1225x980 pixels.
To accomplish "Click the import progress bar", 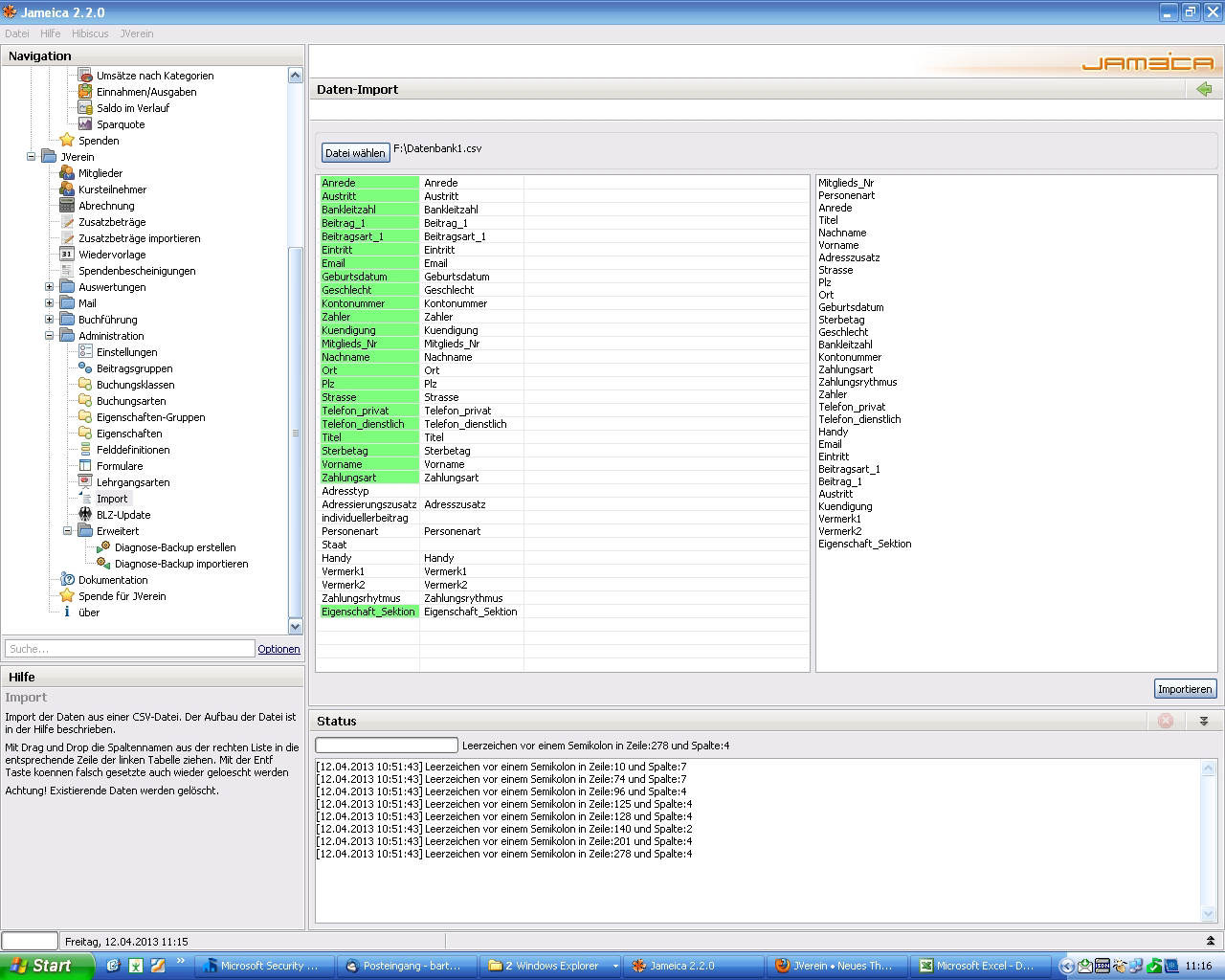I will tap(387, 745).
